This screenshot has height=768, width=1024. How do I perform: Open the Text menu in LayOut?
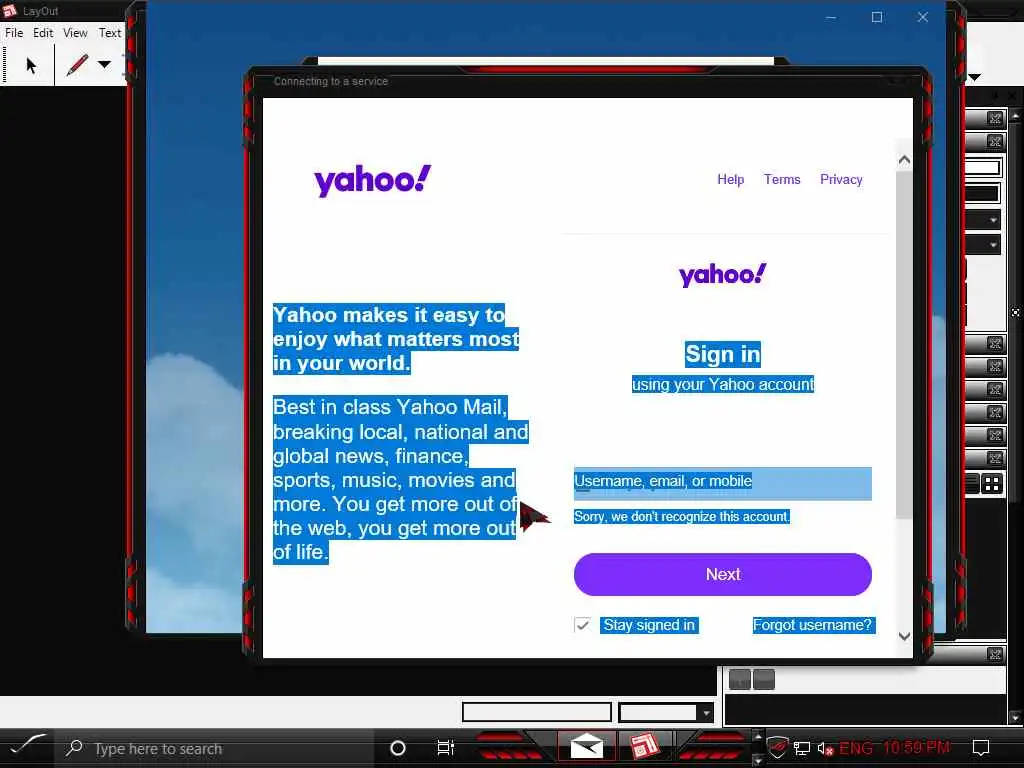point(110,33)
